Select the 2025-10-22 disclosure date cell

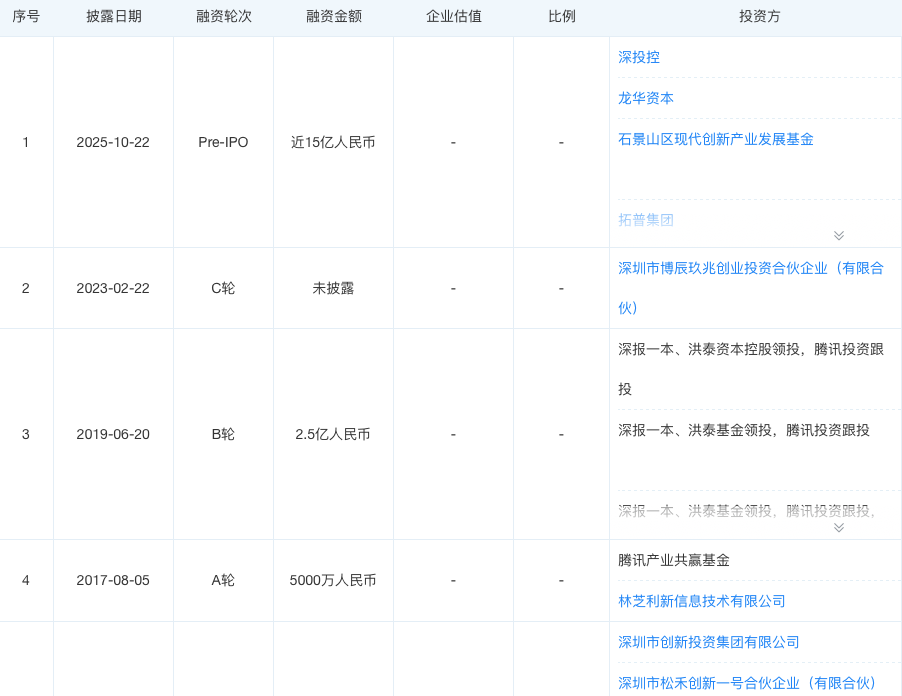(x=113, y=142)
